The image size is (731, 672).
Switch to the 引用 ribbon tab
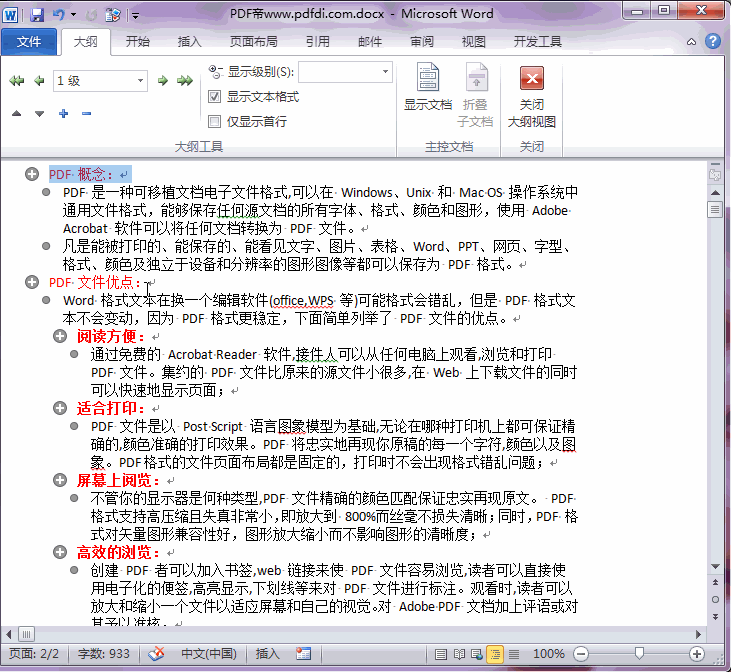[318, 42]
